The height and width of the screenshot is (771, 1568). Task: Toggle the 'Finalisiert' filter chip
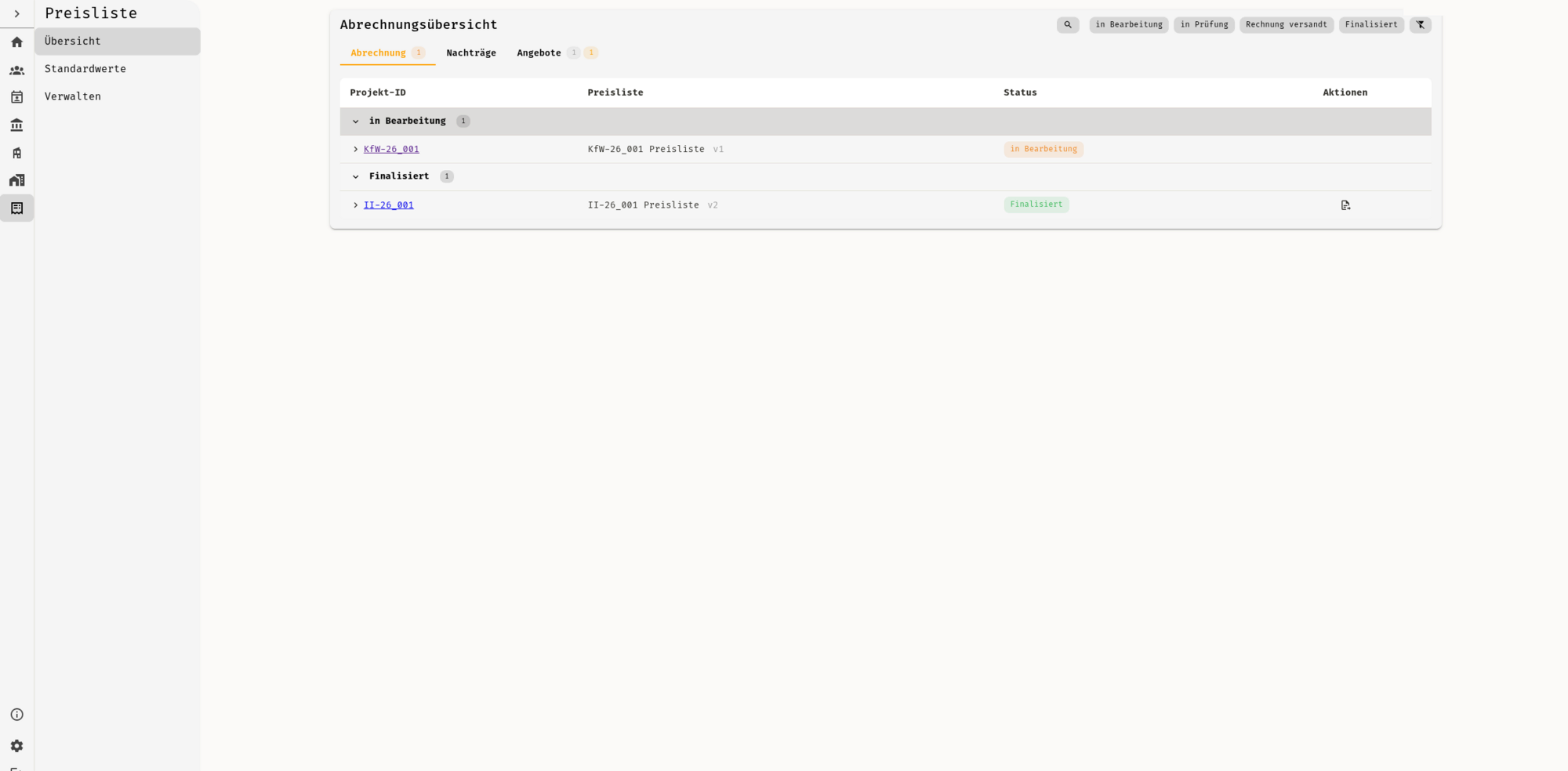pos(1371,25)
